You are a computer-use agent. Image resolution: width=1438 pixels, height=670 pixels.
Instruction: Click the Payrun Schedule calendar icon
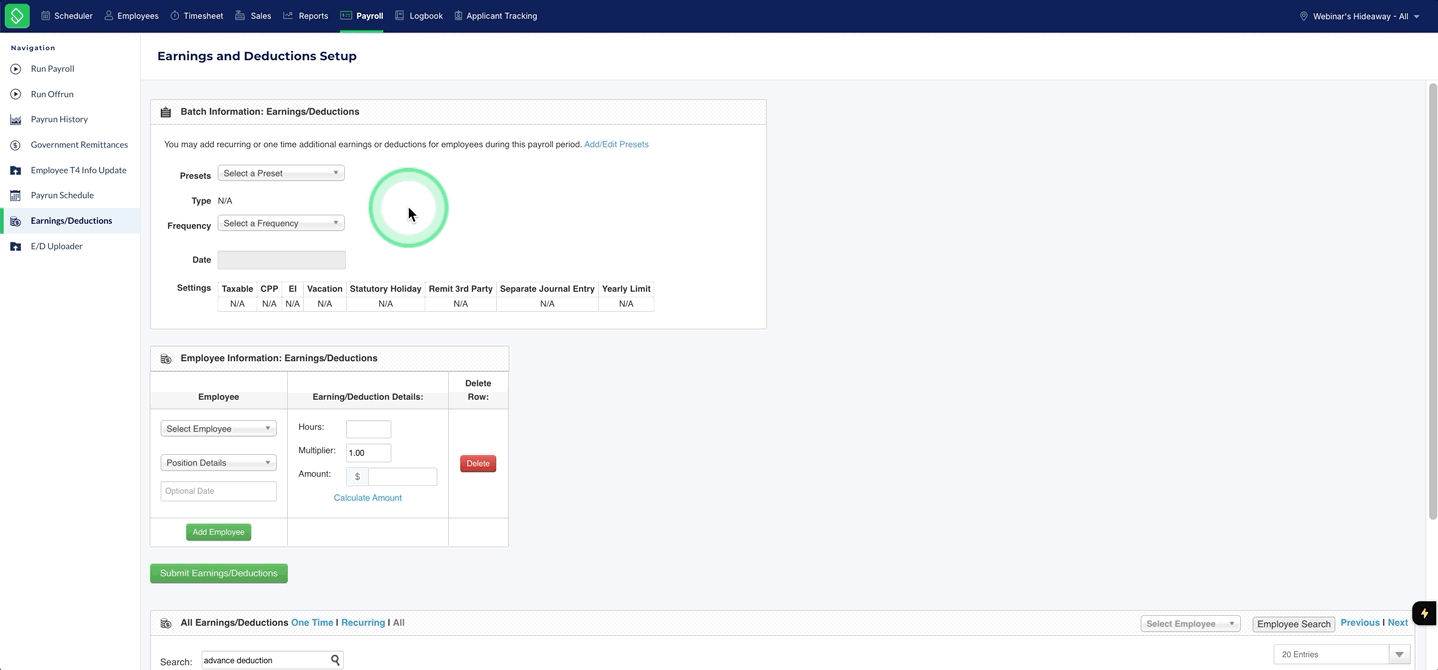coord(15,195)
